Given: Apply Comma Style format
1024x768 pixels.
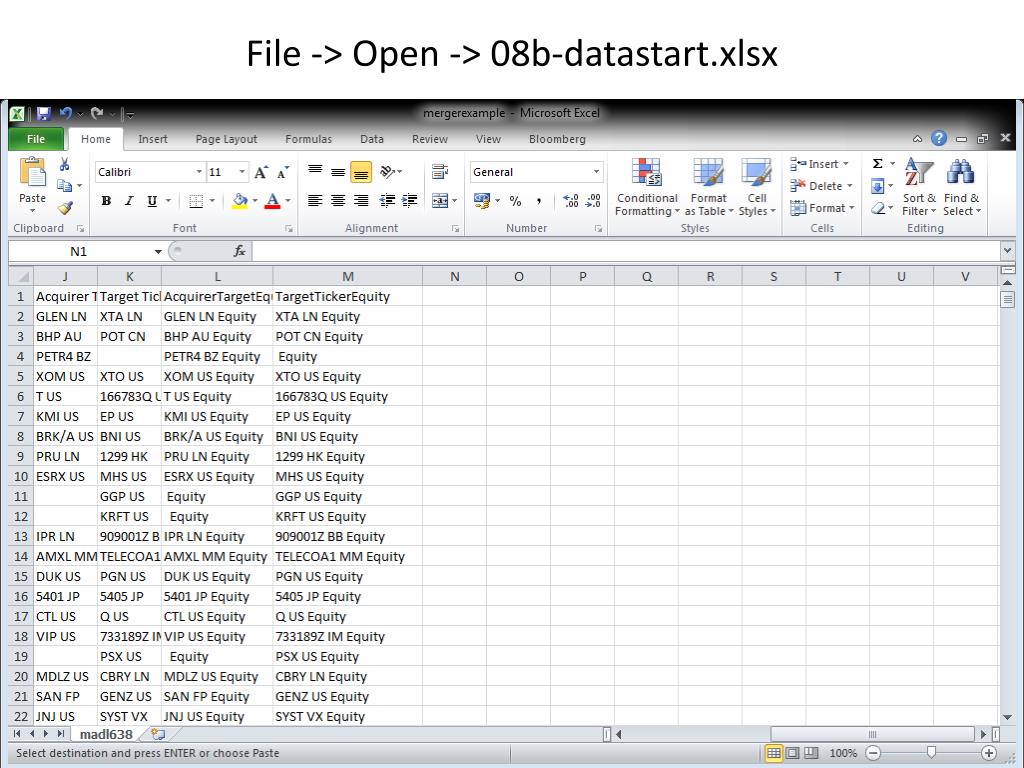Looking at the screenshot, I should (x=538, y=201).
